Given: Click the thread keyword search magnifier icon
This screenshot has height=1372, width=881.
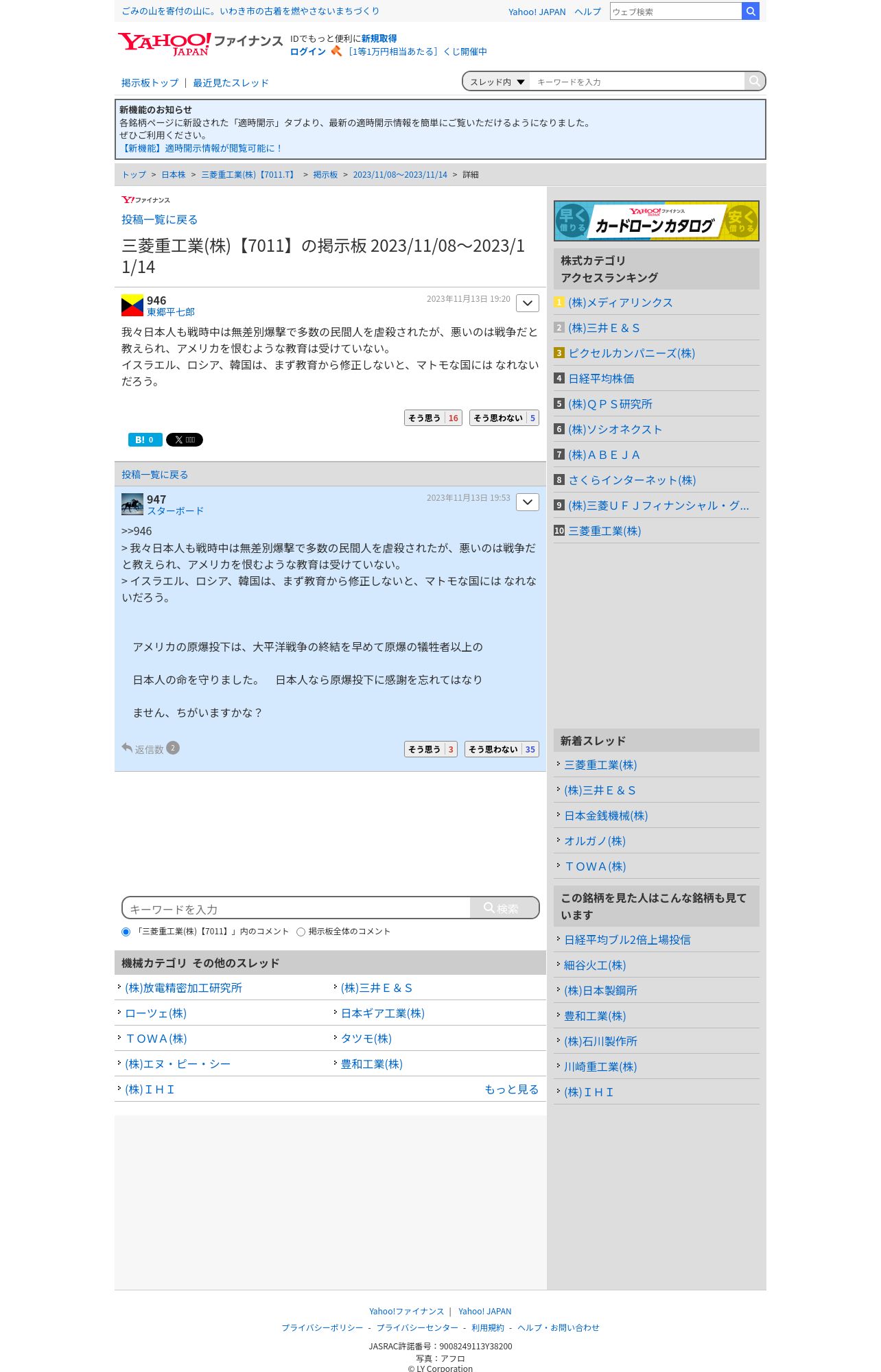Looking at the screenshot, I should tap(754, 81).
